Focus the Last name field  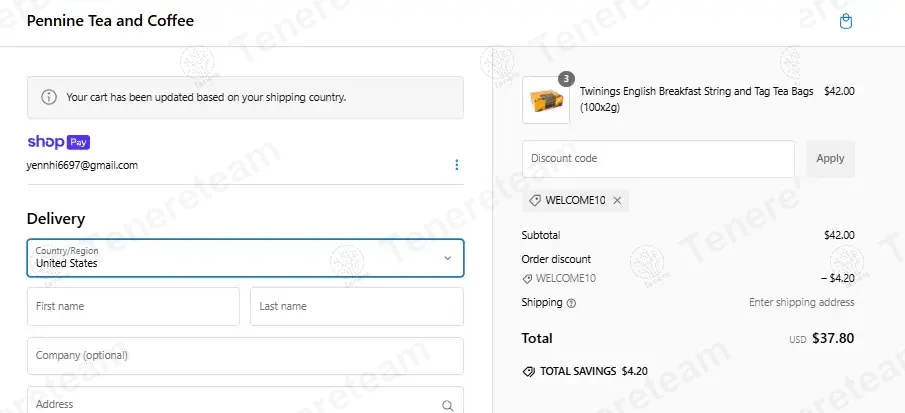[357, 306]
